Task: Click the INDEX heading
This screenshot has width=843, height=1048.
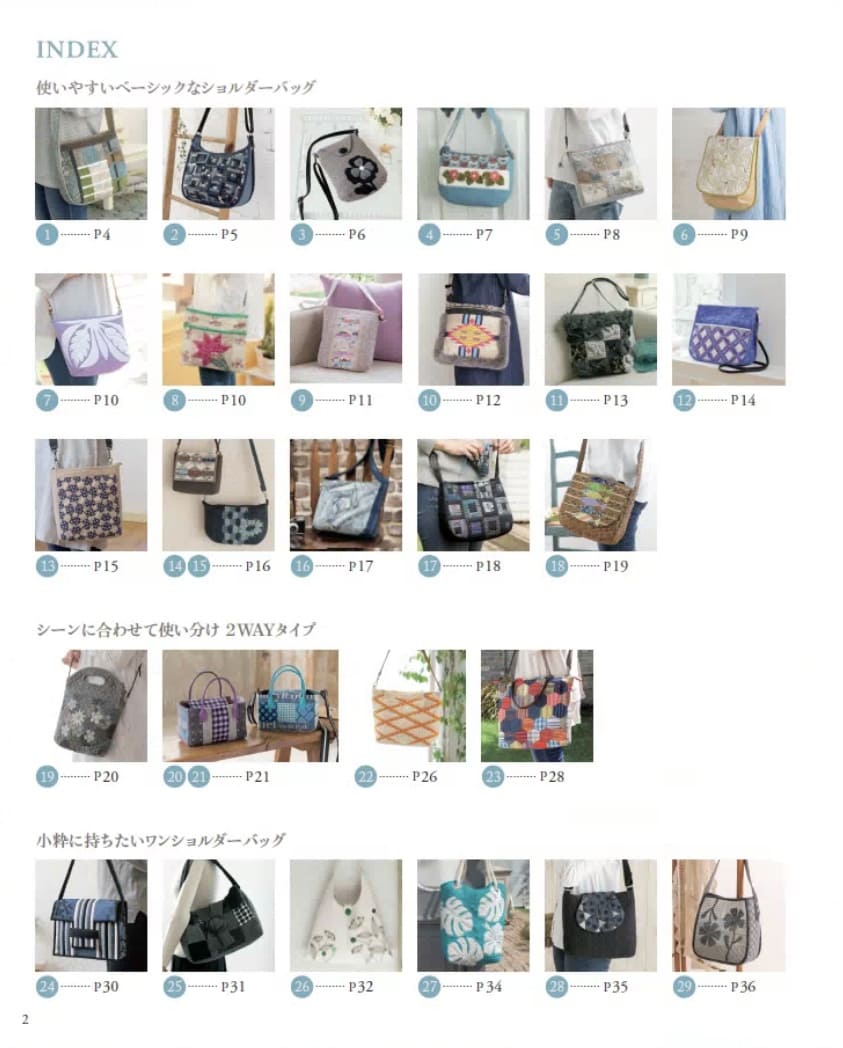Action: click(x=77, y=49)
